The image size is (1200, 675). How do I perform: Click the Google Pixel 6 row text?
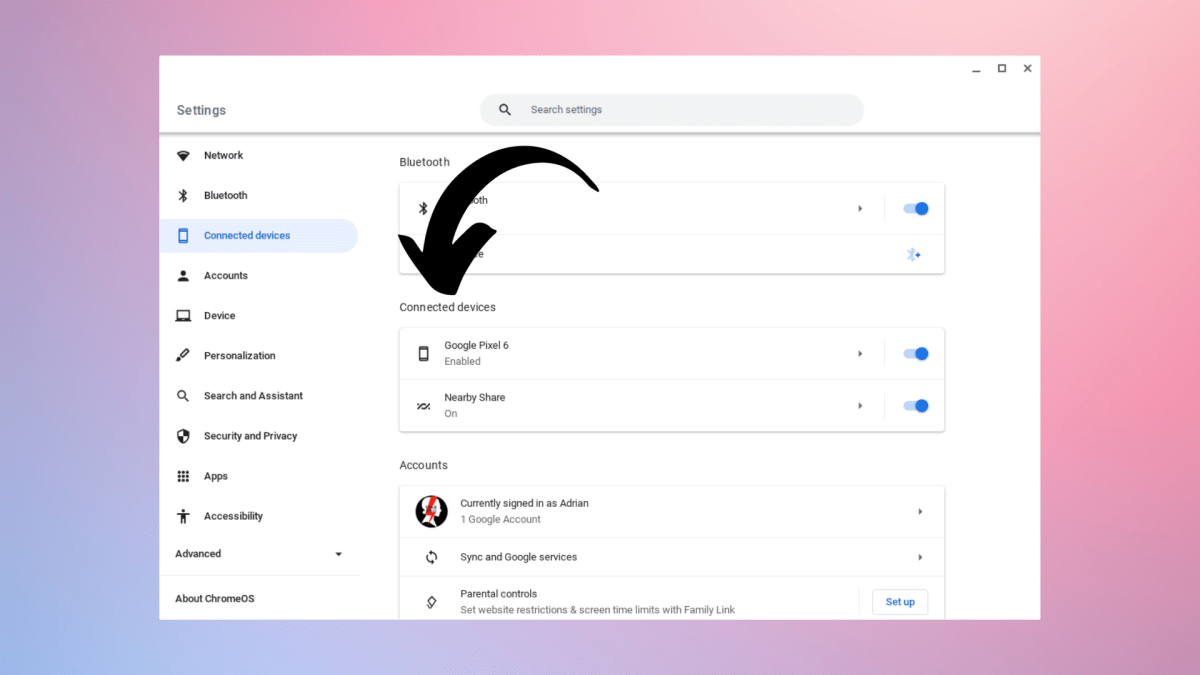click(x=476, y=345)
